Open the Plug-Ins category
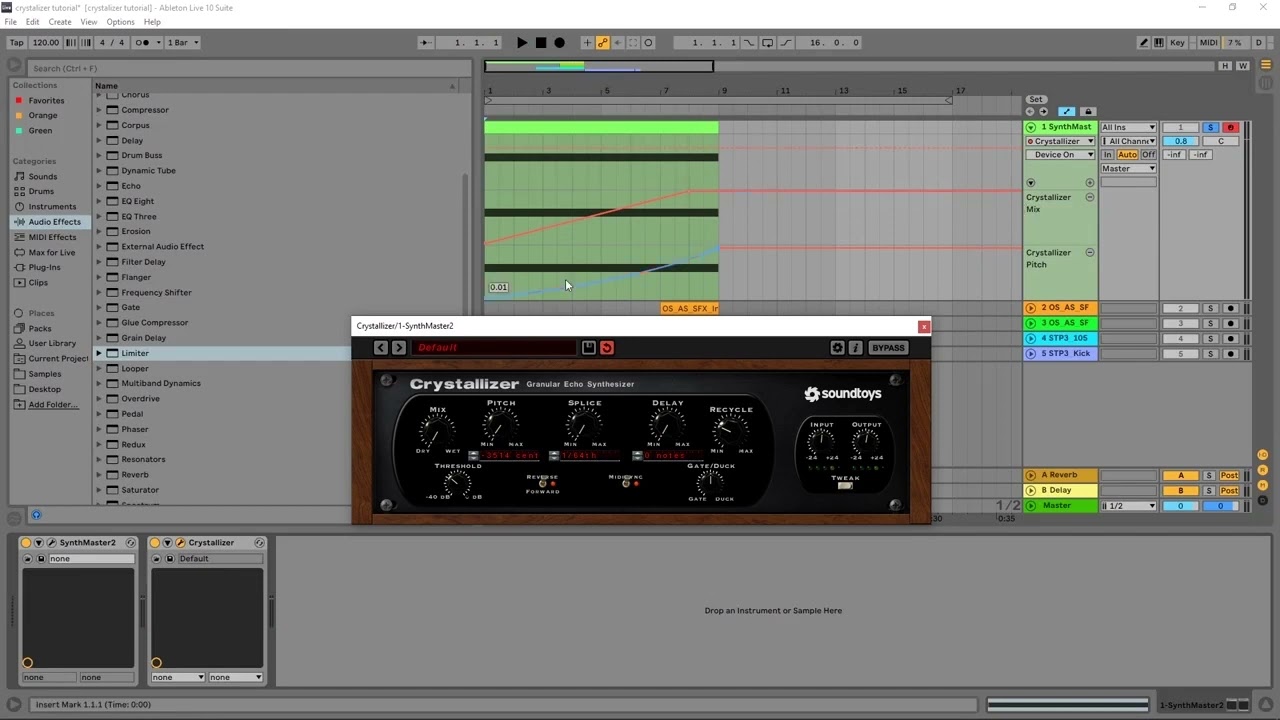The height and width of the screenshot is (720, 1280). coord(44,267)
